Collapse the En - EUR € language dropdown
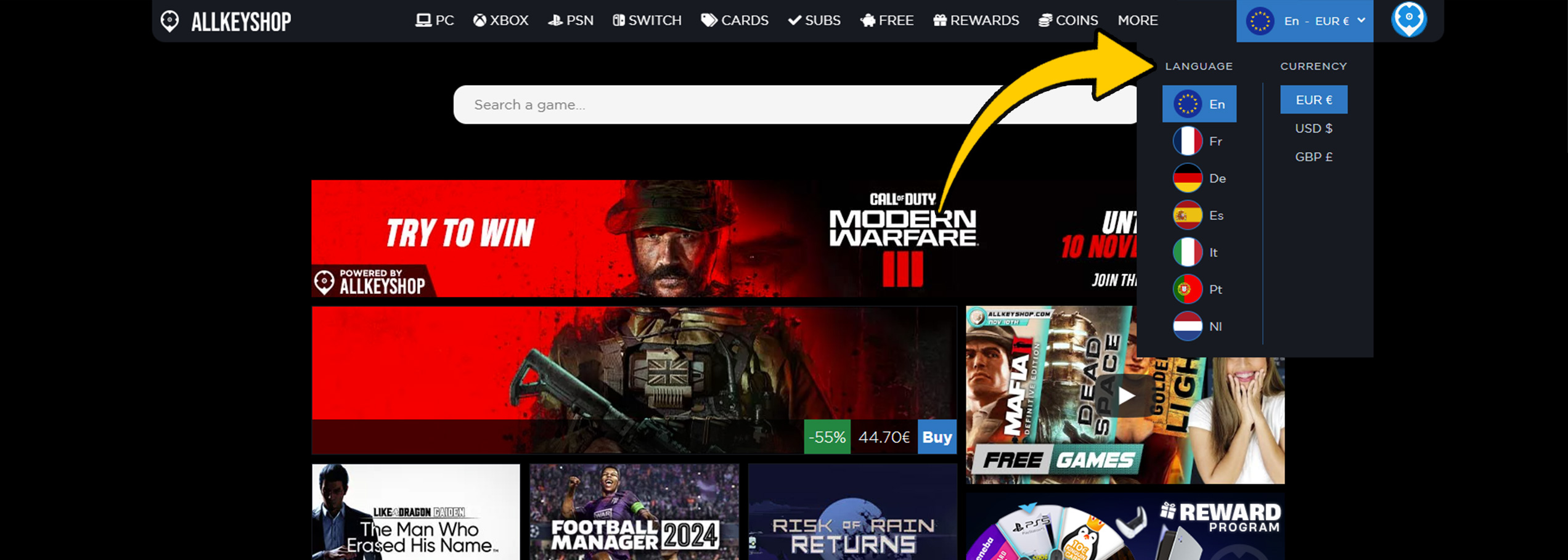 [1304, 21]
